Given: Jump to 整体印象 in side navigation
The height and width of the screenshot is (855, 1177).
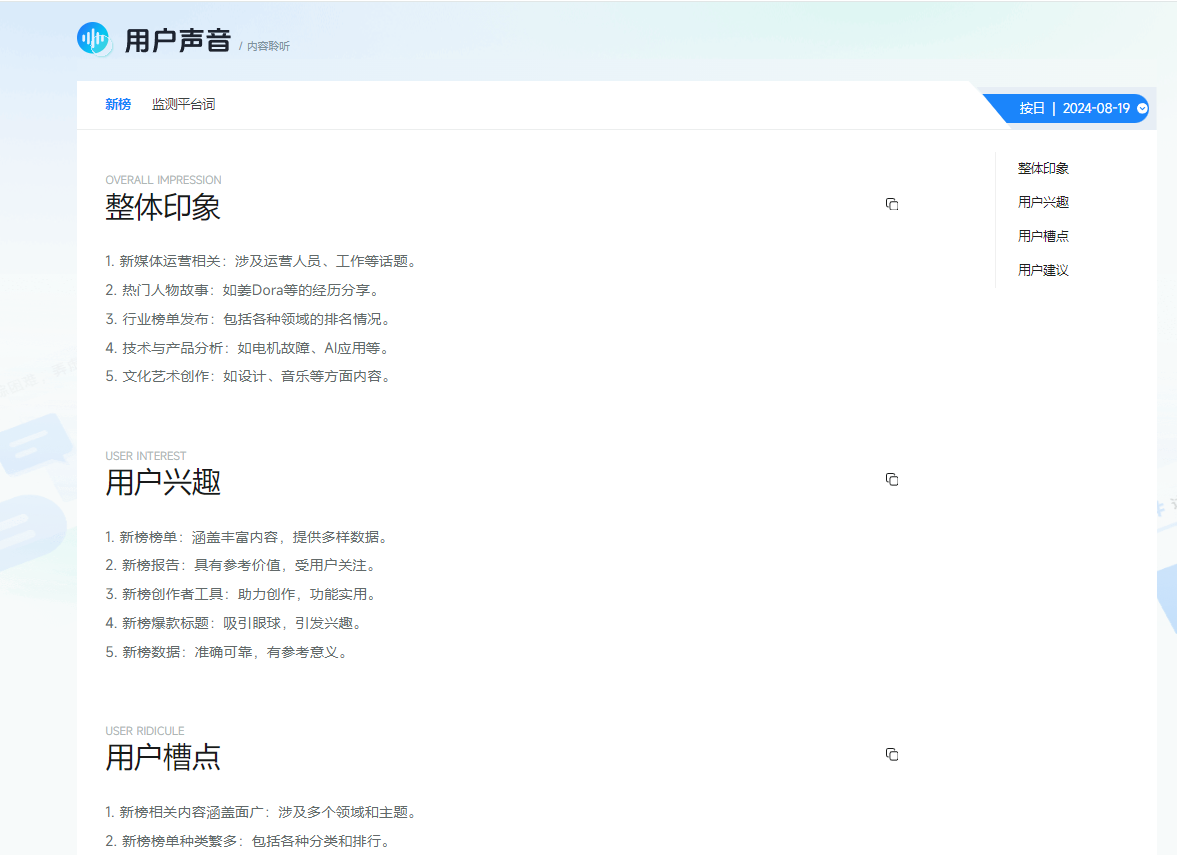Looking at the screenshot, I should pyautogui.click(x=1043, y=168).
